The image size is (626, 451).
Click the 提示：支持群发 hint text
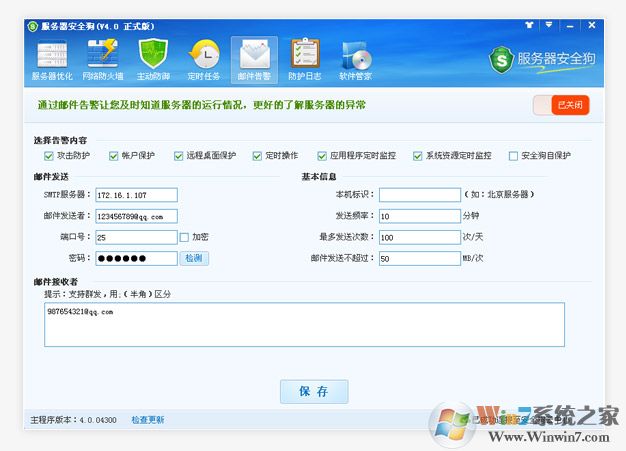coord(107,294)
